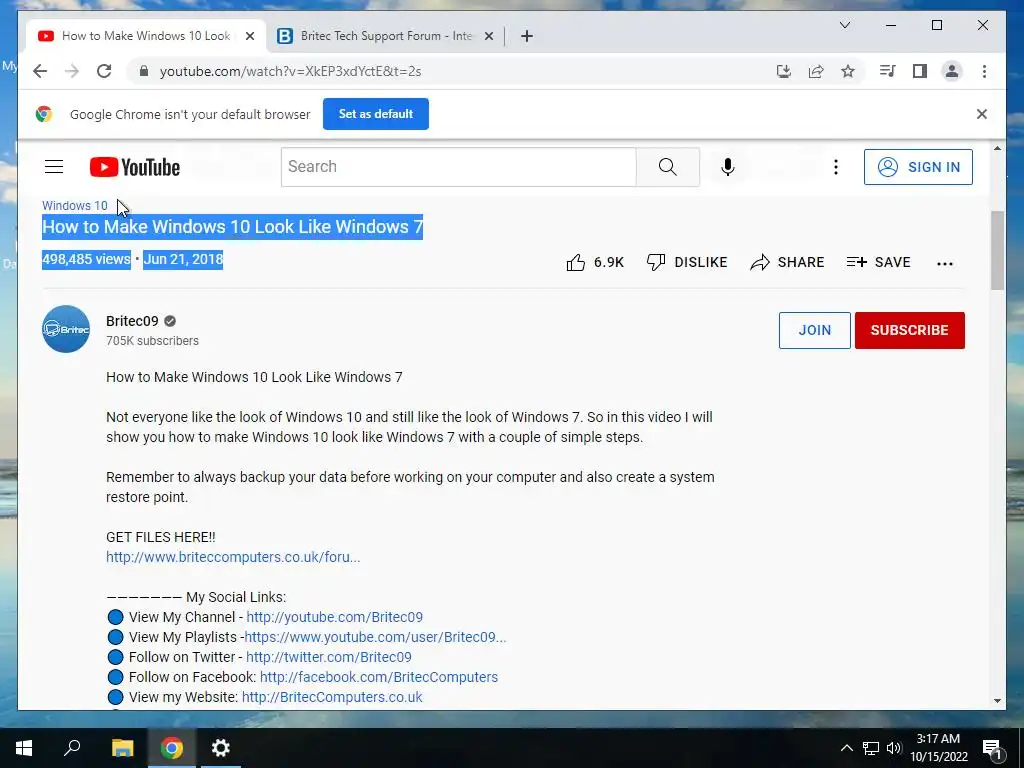Click the Set as default button
The width and height of the screenshot is (1024, 768).
376,114
